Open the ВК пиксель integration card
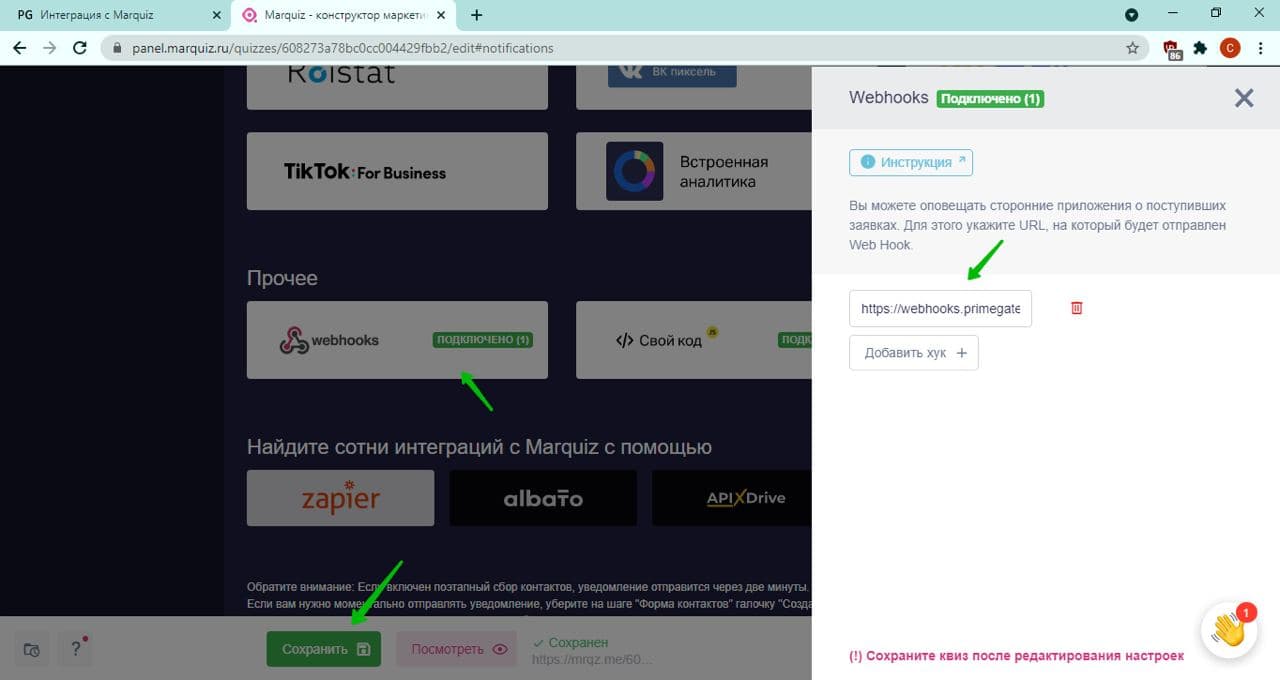 coord(694,87)
